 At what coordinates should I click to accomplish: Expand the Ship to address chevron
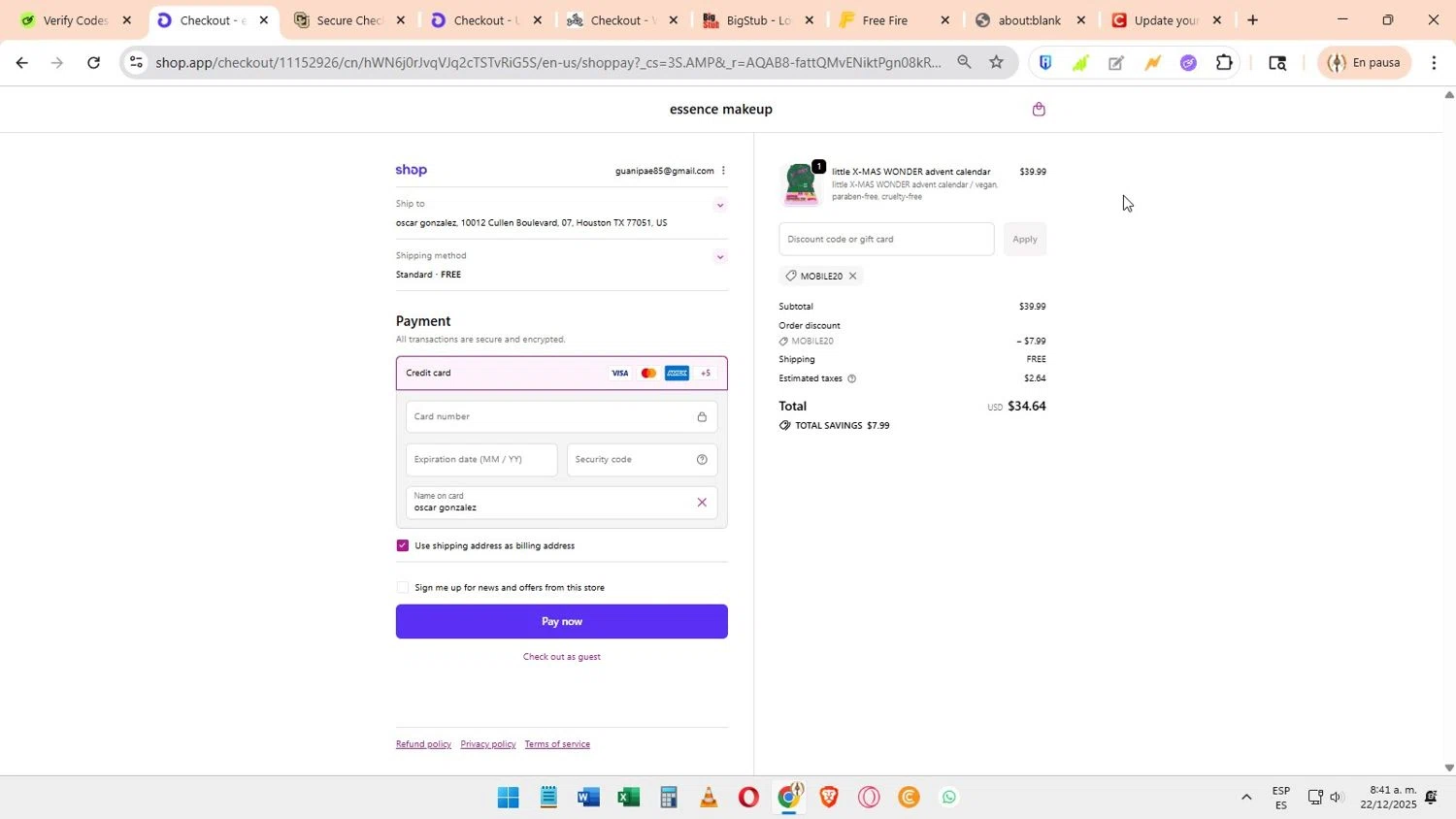(720, 205)
